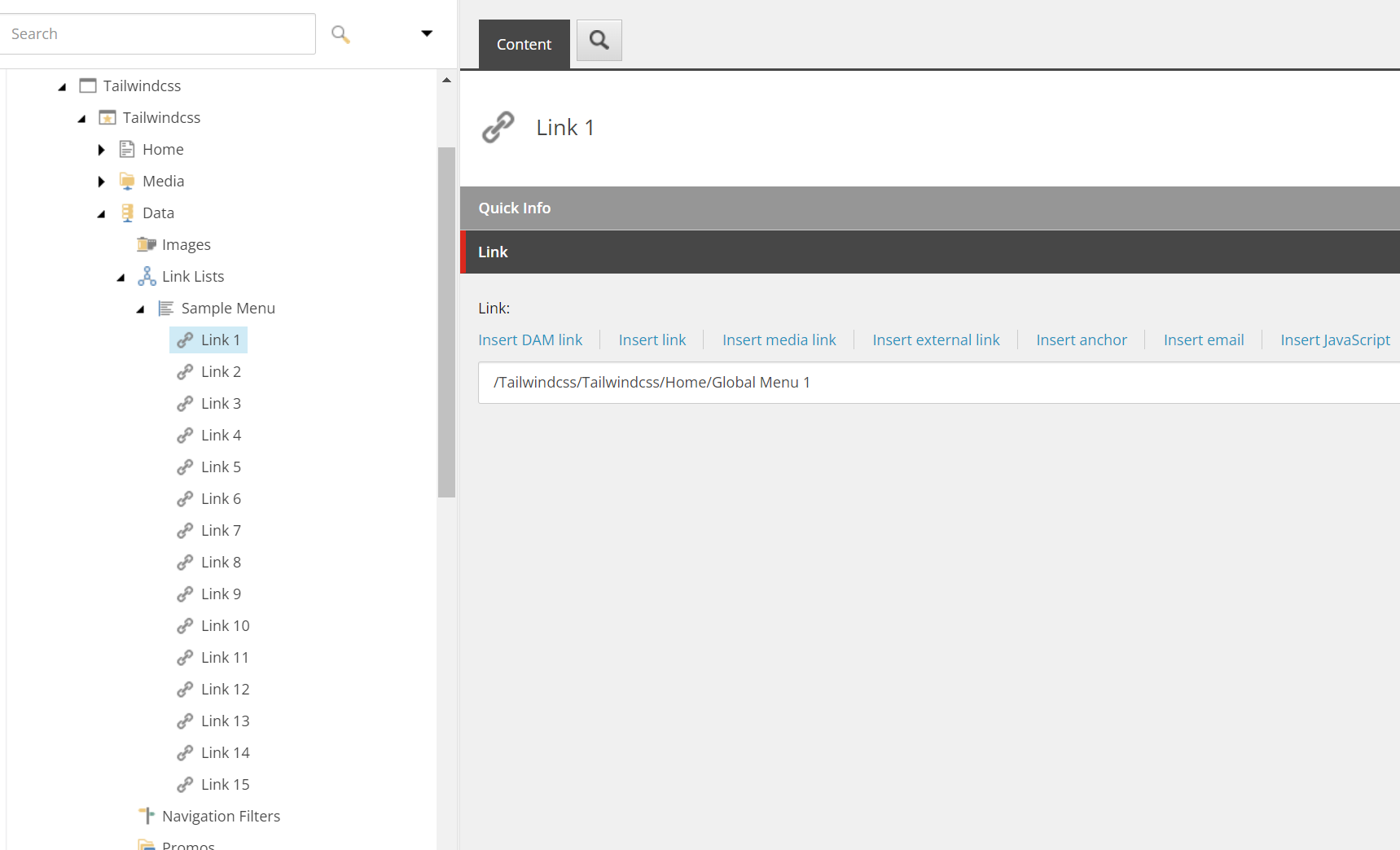Click the Home page document icon
1400x850 pixels.
127,149
